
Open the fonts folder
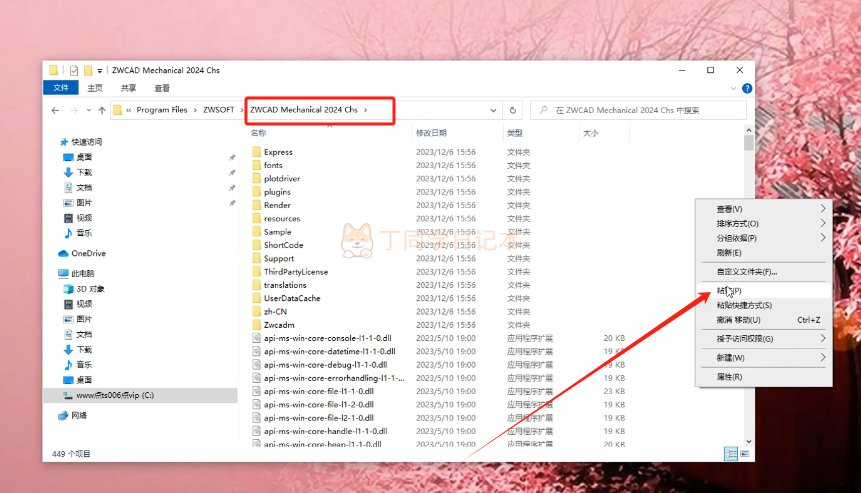tap(273, 165)
